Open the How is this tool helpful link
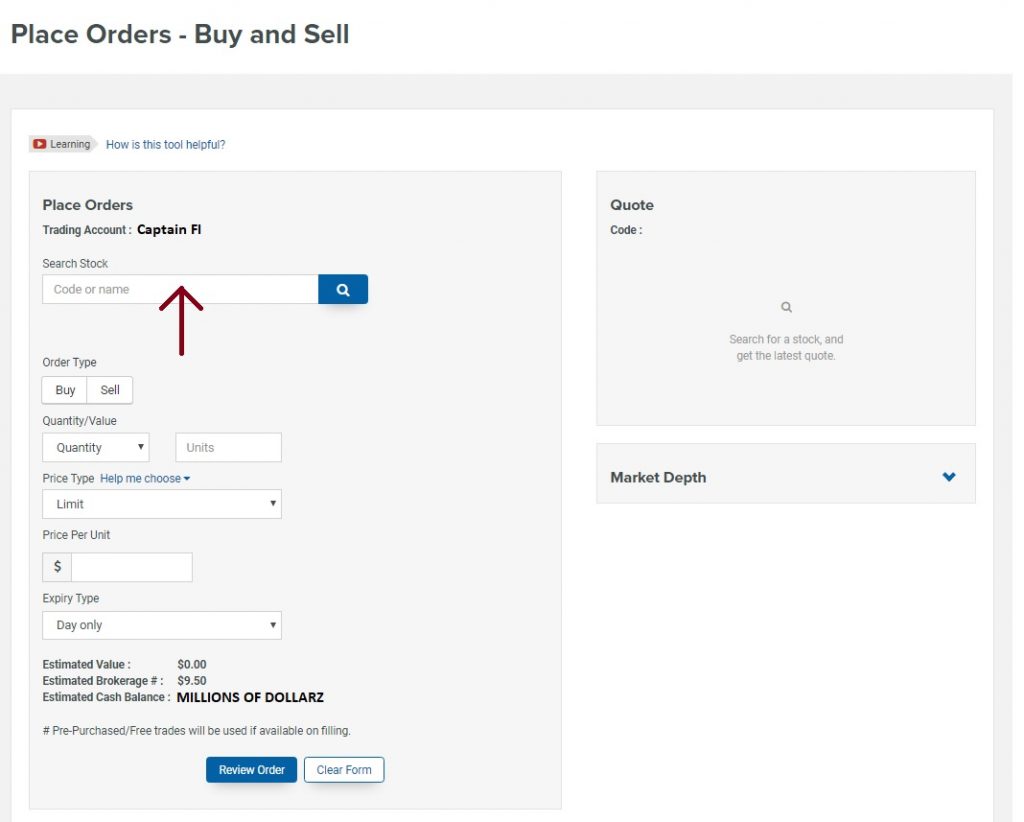The width and height of the screenshot is (1024, 822). pyautogui.click(x=165, y=144)
